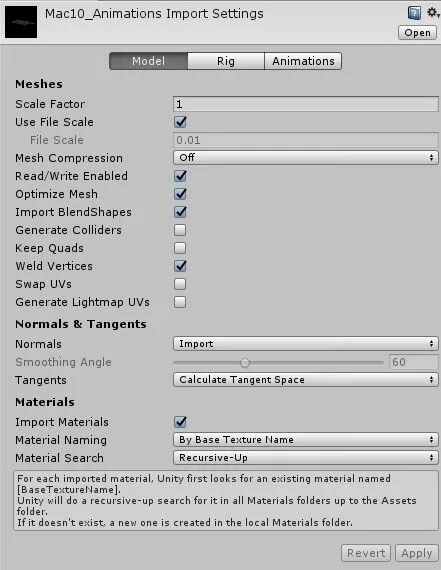This screenshot has height=570, width=441.
Task: Open the Material Search dropdown
Action: coord(306,457)
